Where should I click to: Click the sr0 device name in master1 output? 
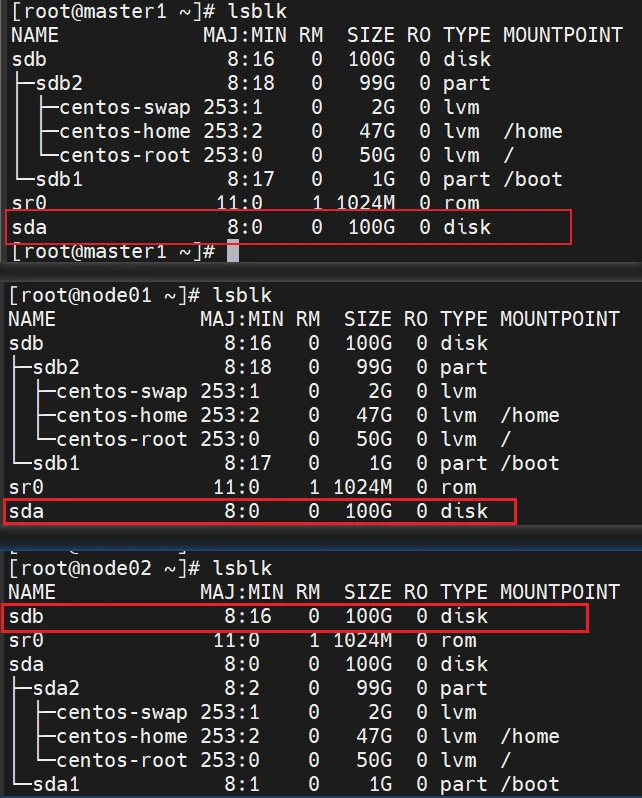29,203
